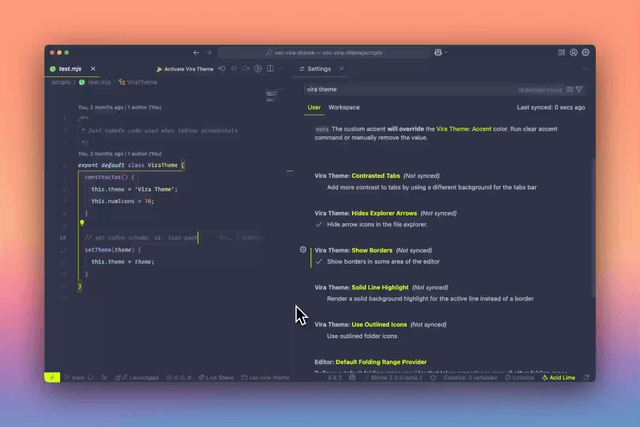Screen dimensions: 640x427
Task: Select the Workspace settings scope tab
Action: 344,107
